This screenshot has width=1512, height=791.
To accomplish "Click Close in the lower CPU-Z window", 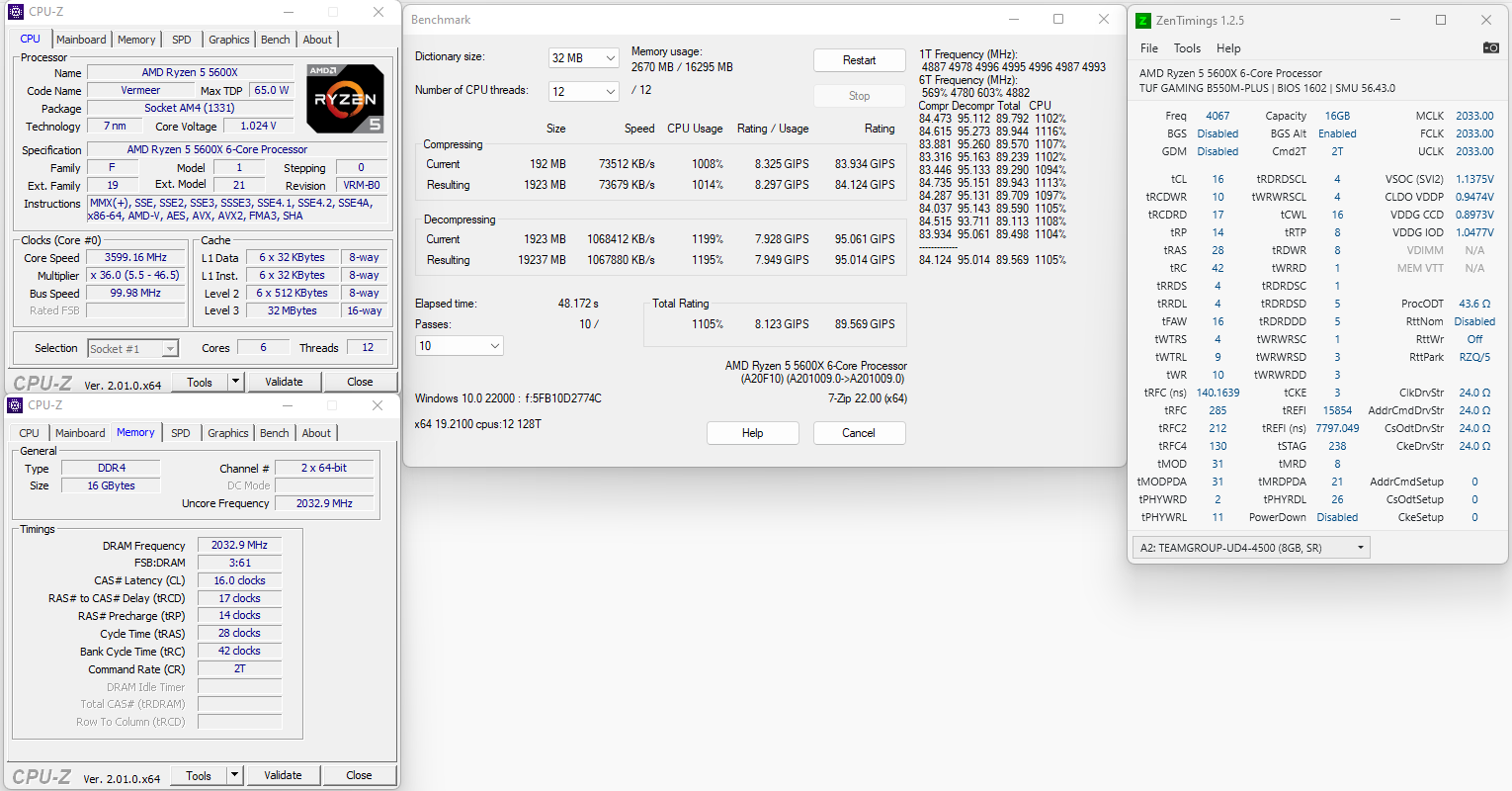I will pyautogui.click(x=359, y=775).
